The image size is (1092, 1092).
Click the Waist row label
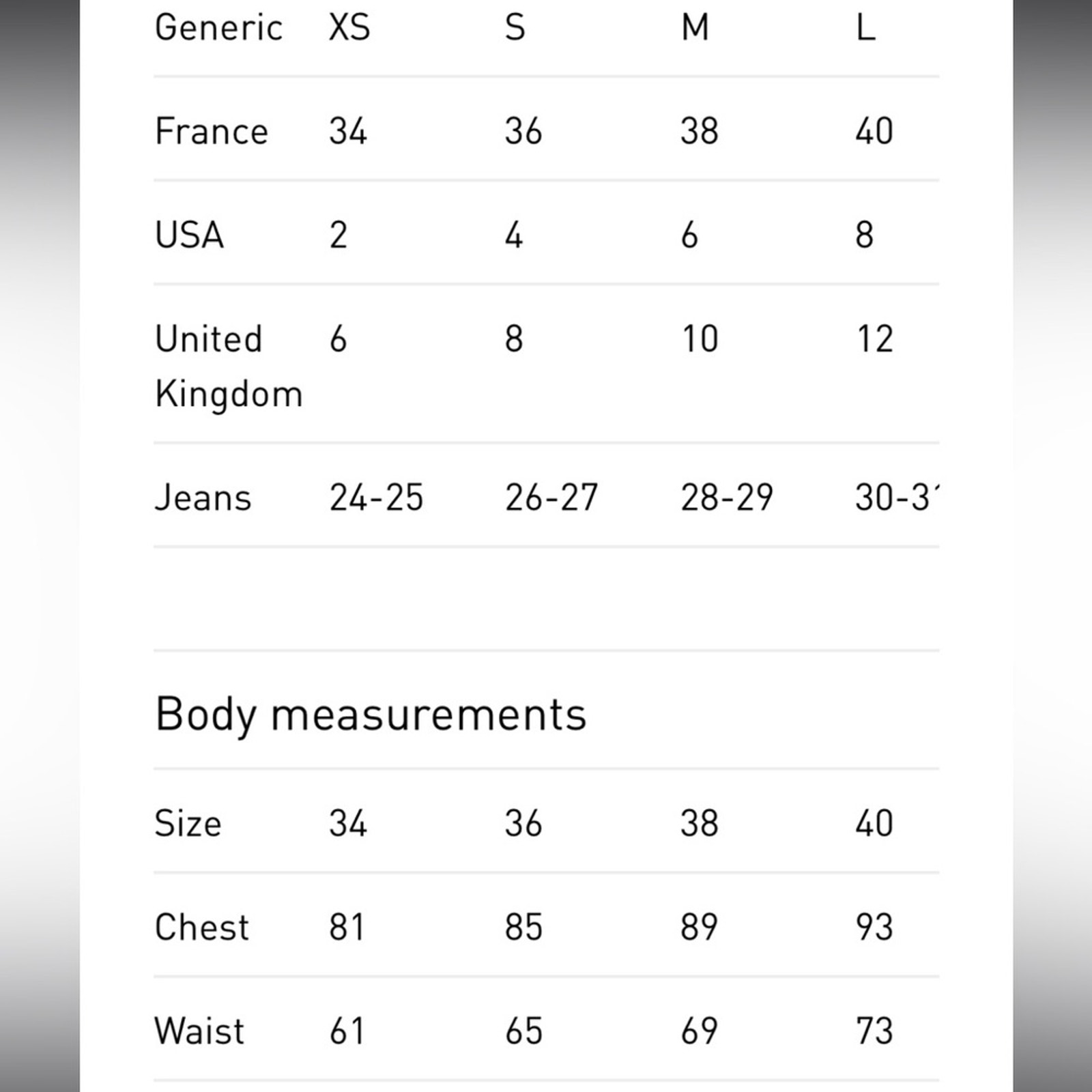pyautogui.click(x=199, y=1031)
